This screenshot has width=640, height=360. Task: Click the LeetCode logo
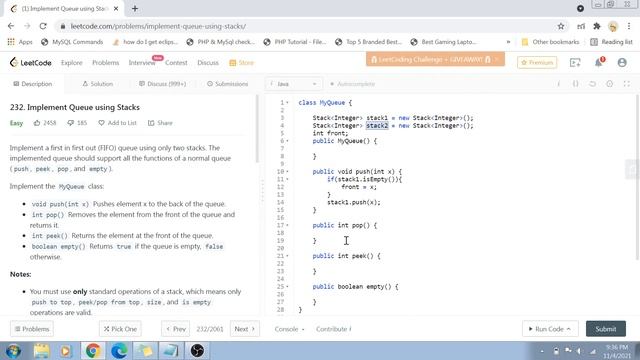point(31,62)
